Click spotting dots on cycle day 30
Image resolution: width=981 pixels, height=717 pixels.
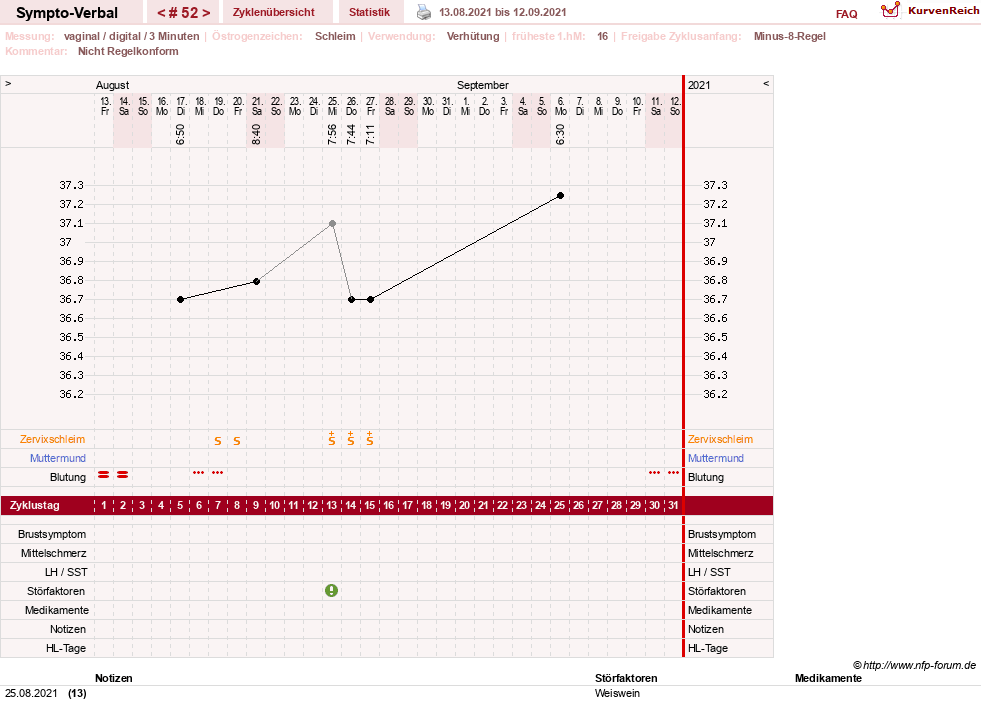point(654,473)
